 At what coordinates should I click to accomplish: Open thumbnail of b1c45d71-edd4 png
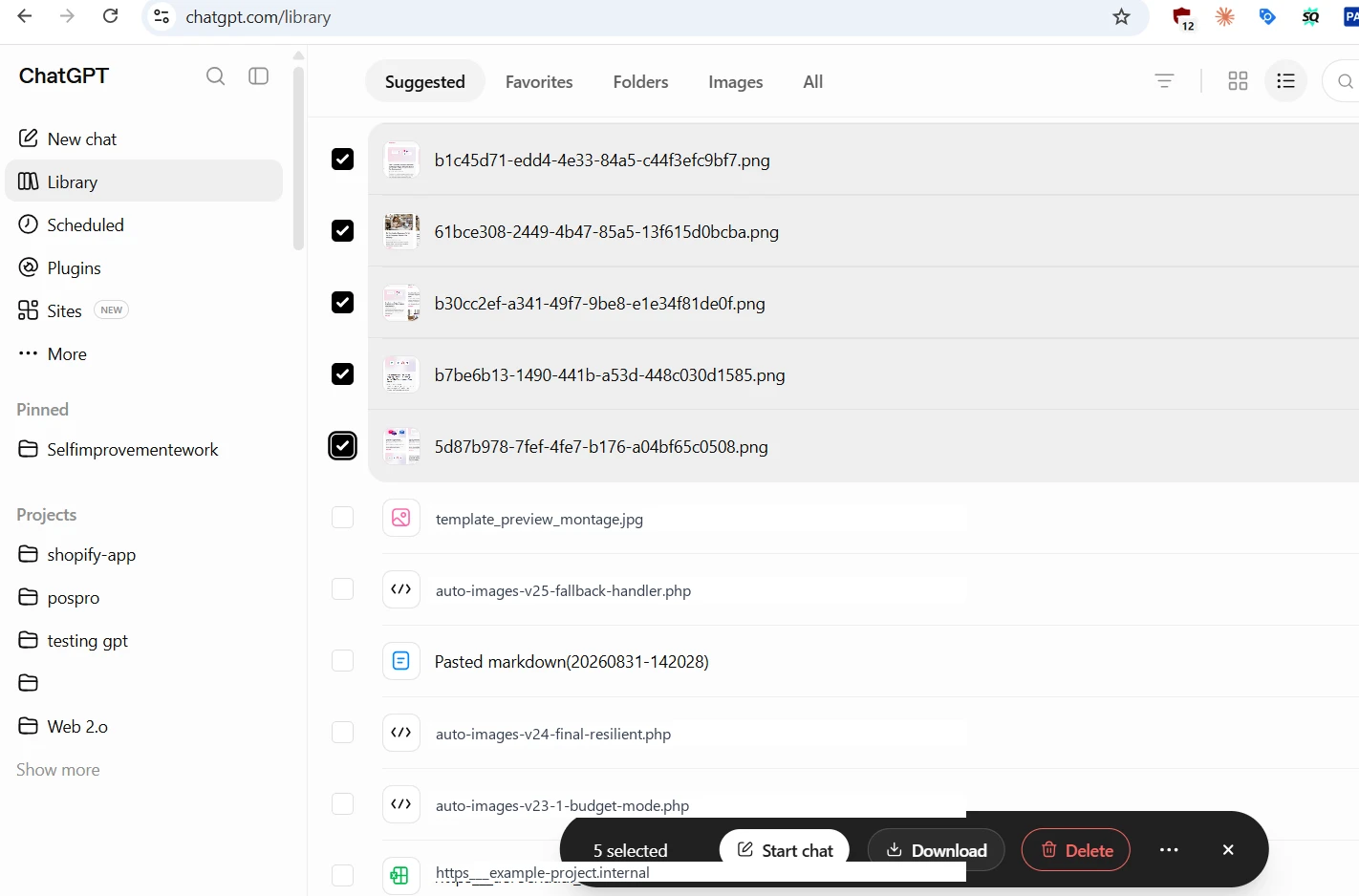[x=401, y=160]
